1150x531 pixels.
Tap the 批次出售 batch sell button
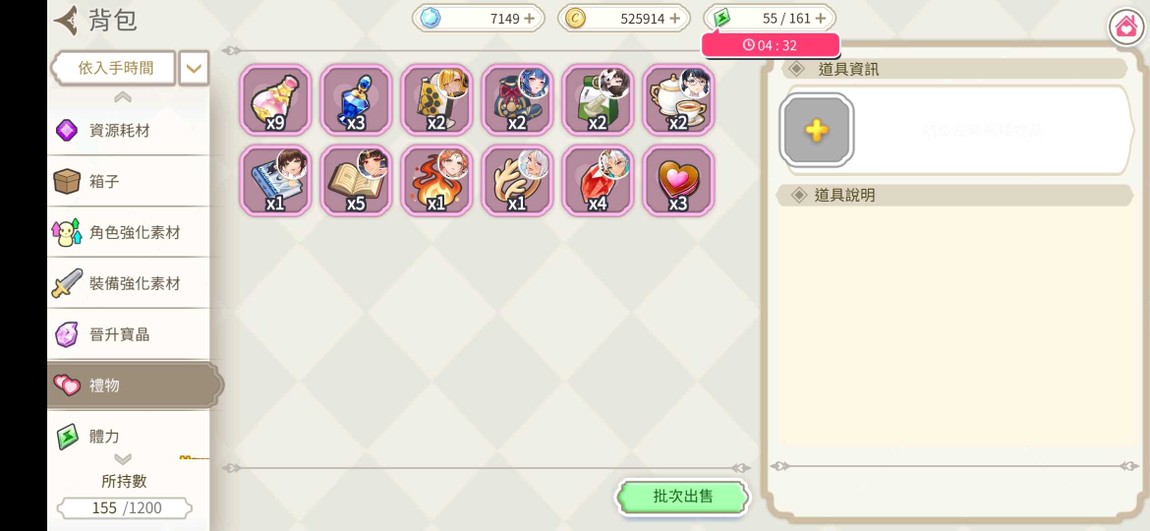(x=683, y=497)
